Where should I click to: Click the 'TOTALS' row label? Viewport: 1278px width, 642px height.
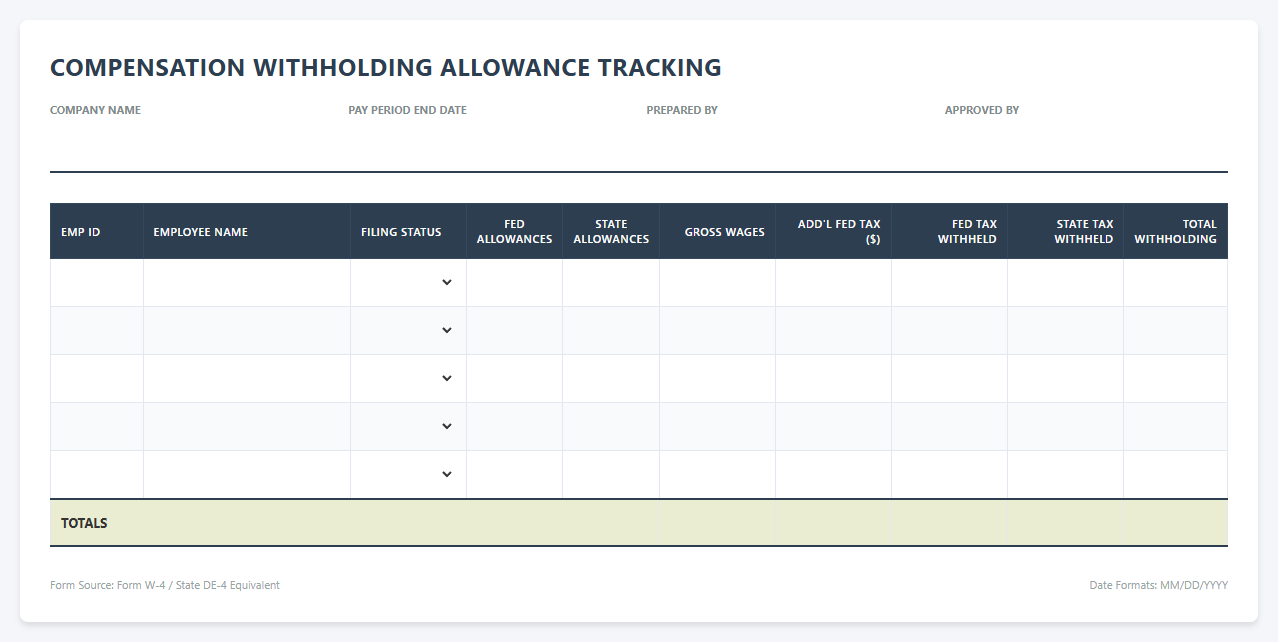pos(84,523)
